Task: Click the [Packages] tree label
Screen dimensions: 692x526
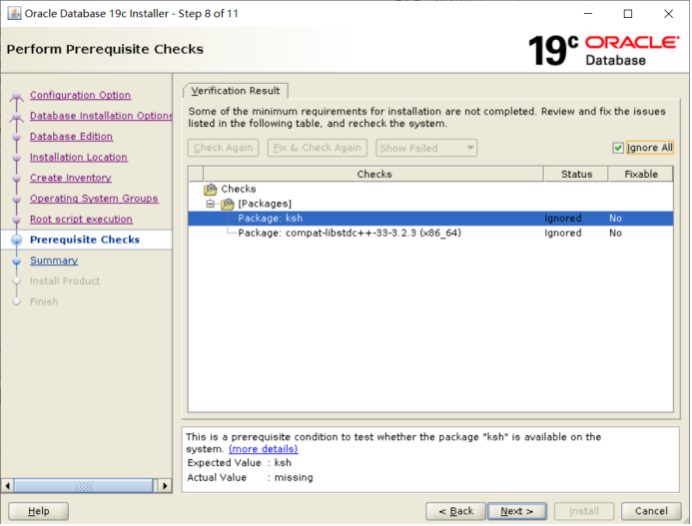Action: 265,204
